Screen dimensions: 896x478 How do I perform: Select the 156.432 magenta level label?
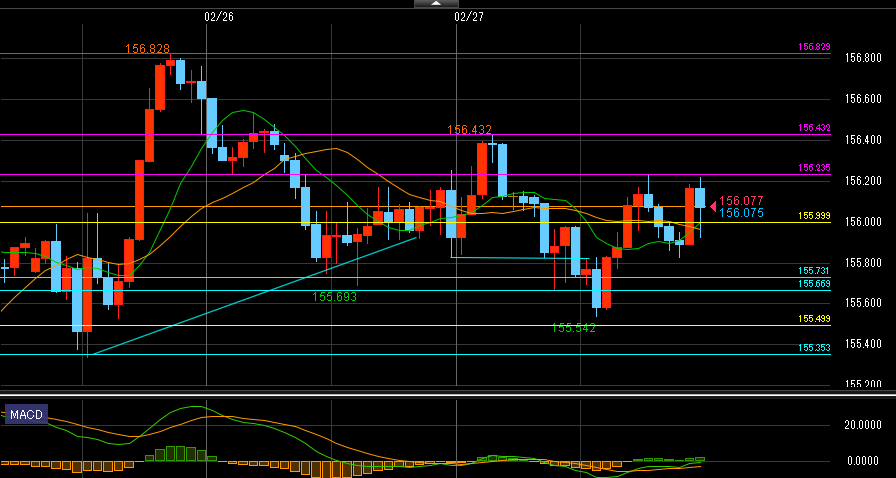pos(814,128)
